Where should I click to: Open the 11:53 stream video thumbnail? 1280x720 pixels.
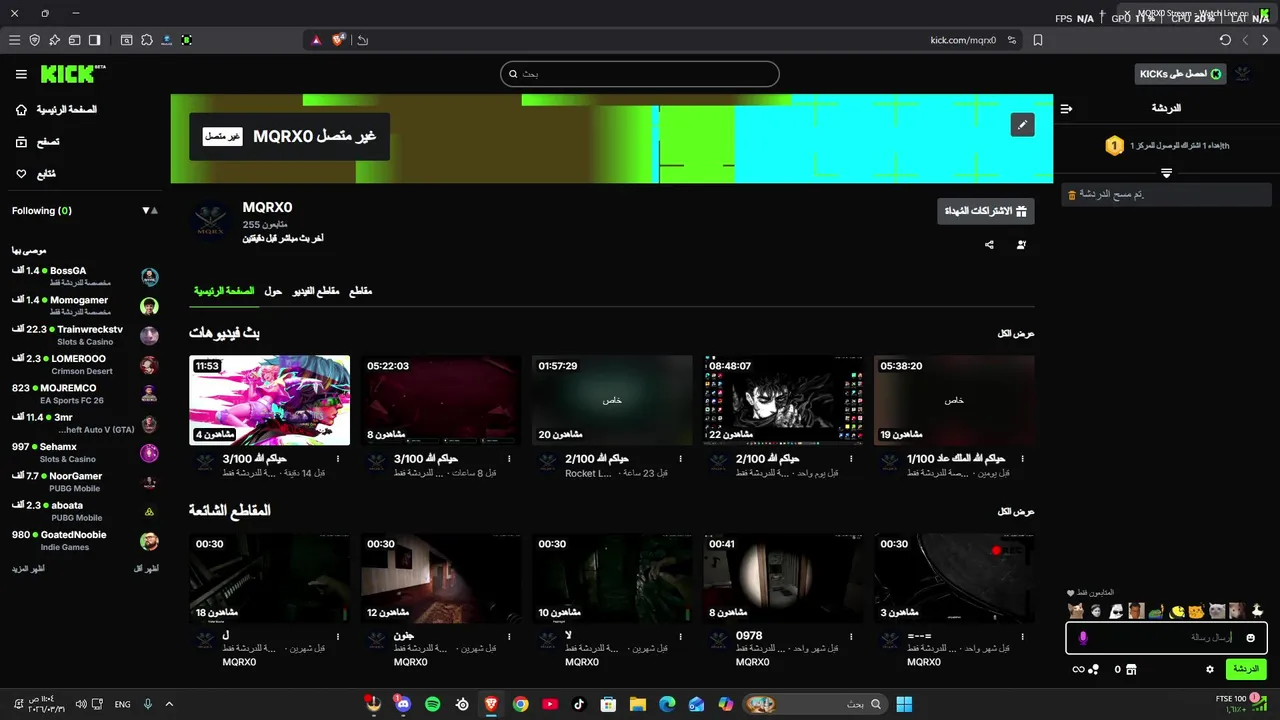270,400
